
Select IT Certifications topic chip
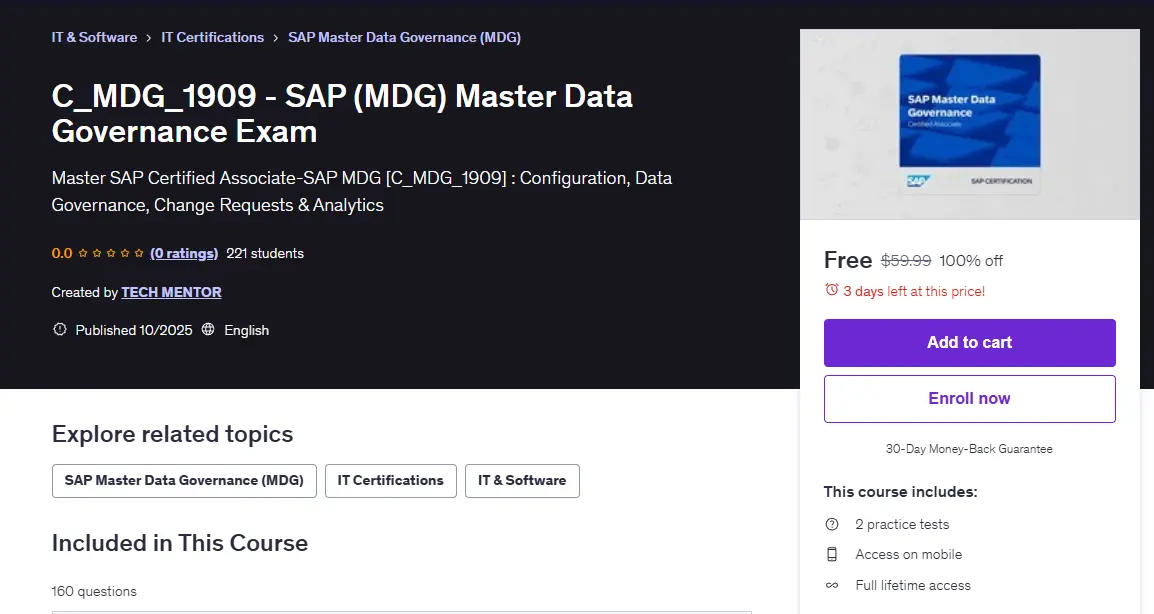391,481
